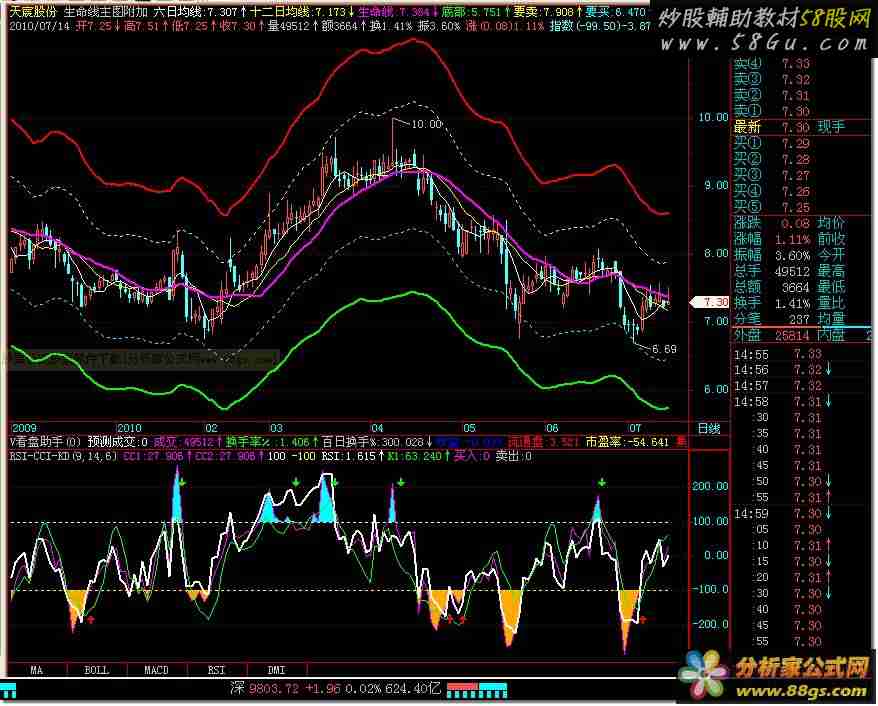Click the 六日均线 7.307 header value
The height and width of the screenshot is (706, 878).
[x=199, y=12]
